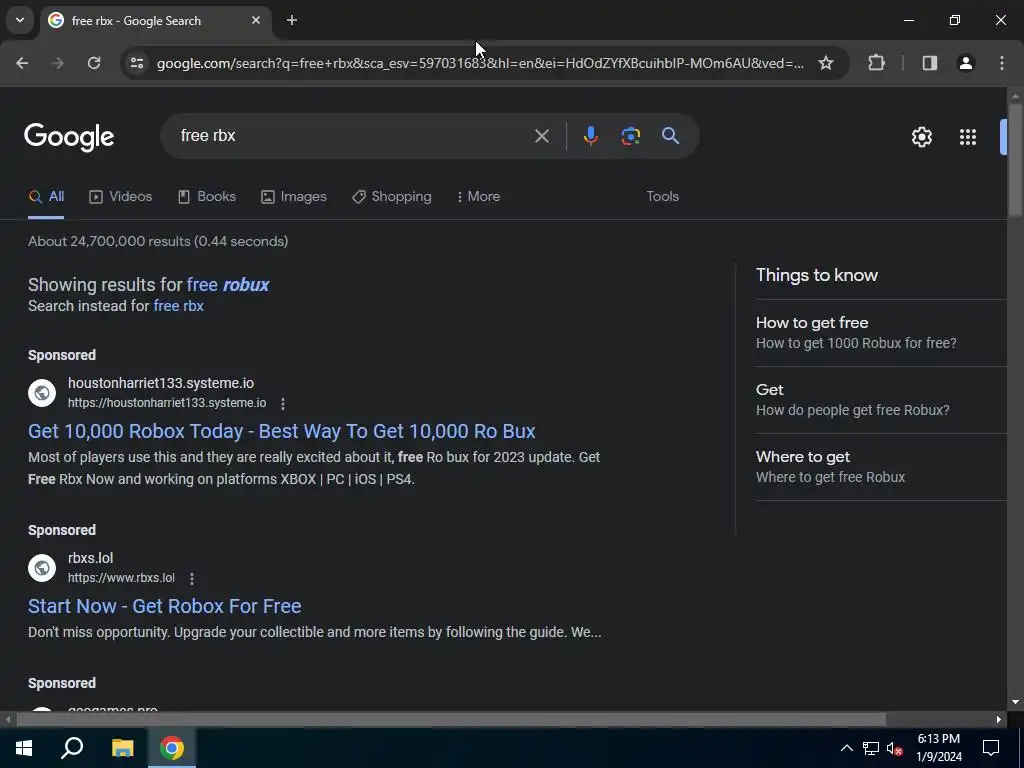This screenshot has width=1024, height=768.
Task: Open a new browser tab
Action: 292,20
